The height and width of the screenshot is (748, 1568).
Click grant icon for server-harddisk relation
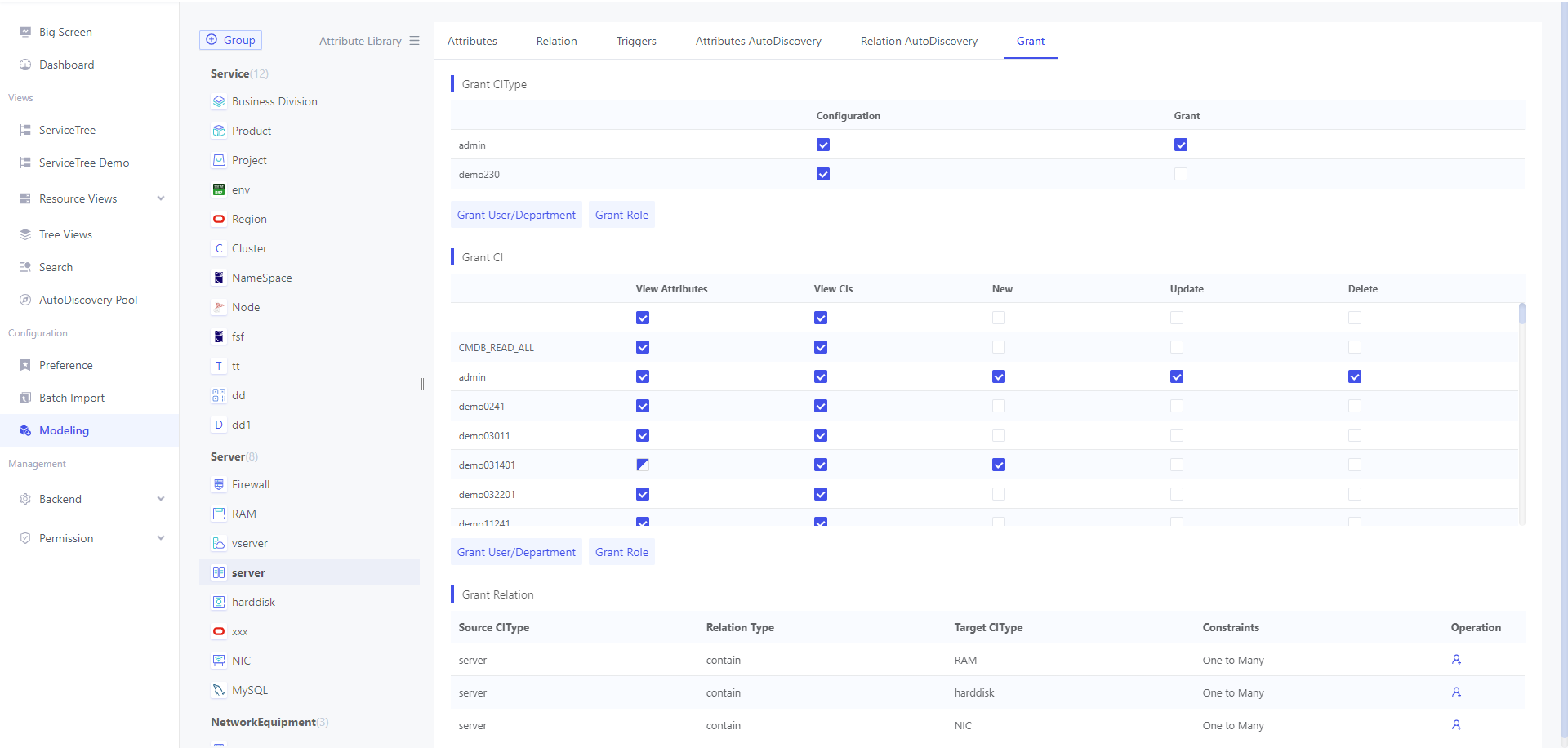pyautogui.click(x=1456, y=692)
